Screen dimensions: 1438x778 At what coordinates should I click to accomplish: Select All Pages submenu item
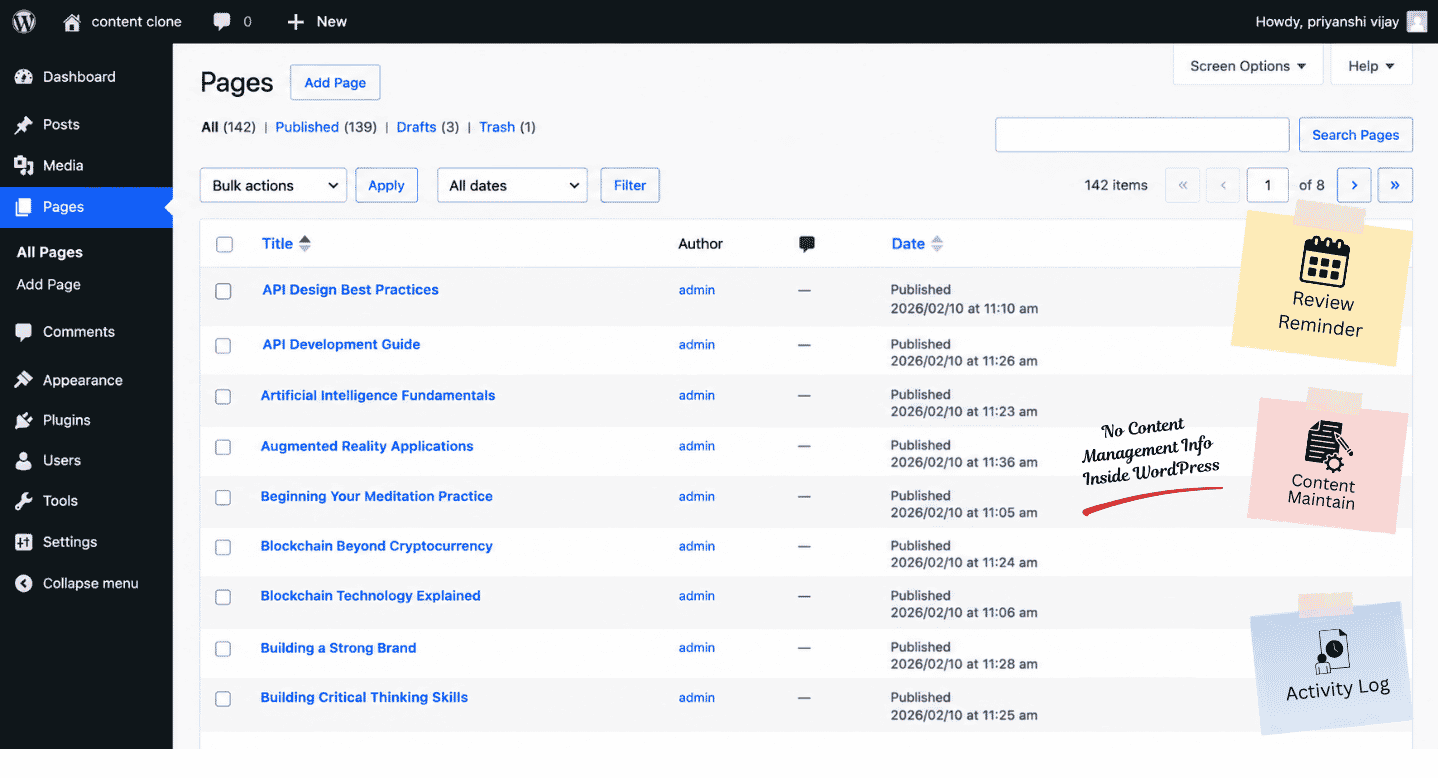coord(50,252)
